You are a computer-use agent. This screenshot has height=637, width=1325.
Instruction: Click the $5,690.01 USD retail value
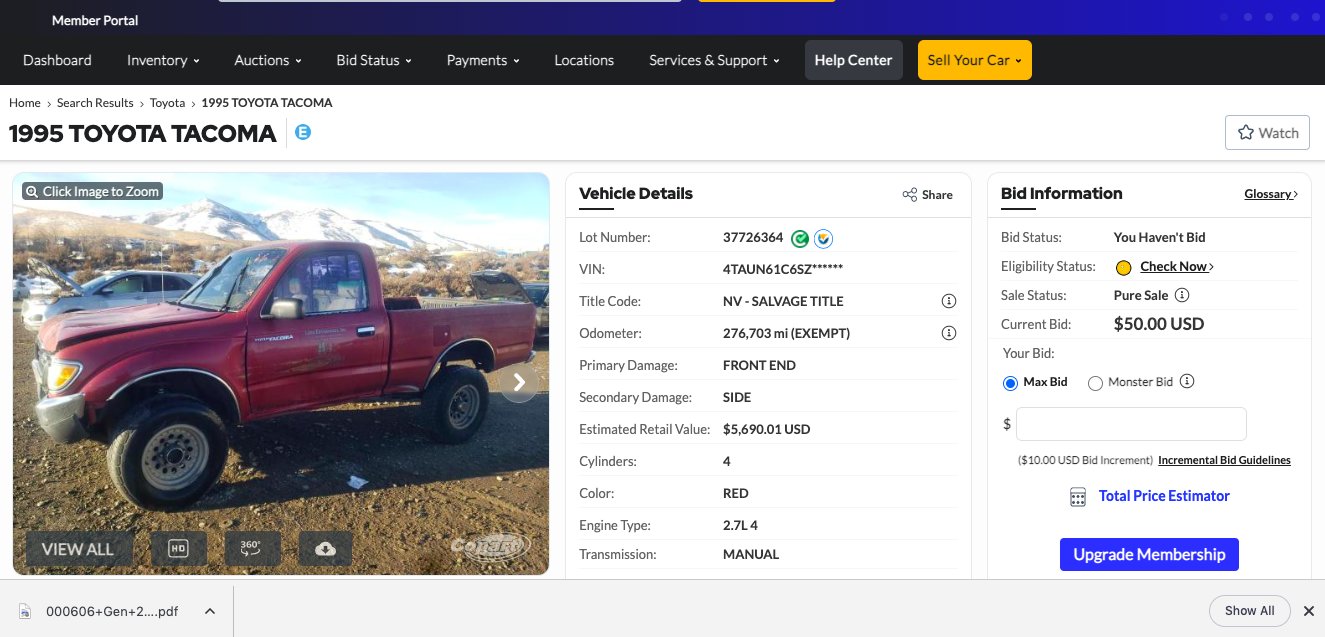tap(766, 429)
